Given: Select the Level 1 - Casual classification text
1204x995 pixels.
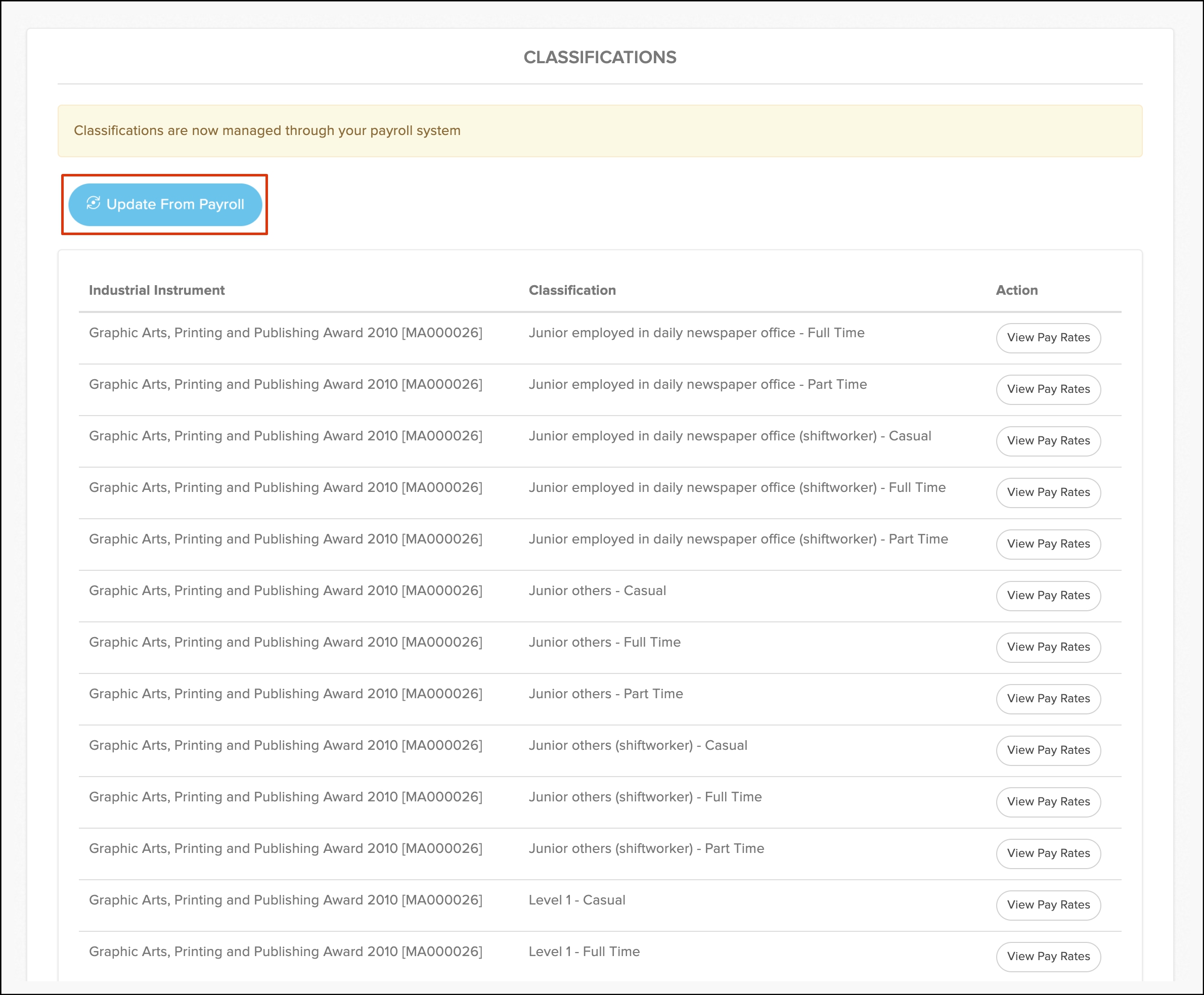Looking at the screenshot, I should click(576, 900).
